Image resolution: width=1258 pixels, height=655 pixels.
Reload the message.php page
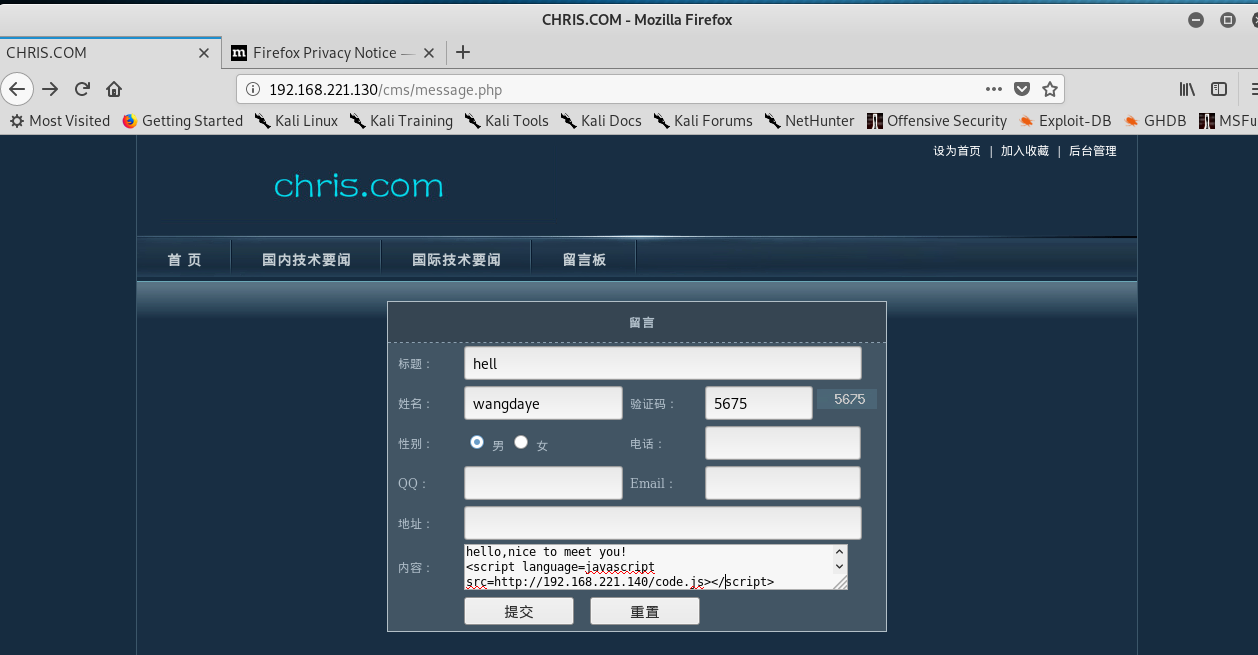click(x=82, y=89)
